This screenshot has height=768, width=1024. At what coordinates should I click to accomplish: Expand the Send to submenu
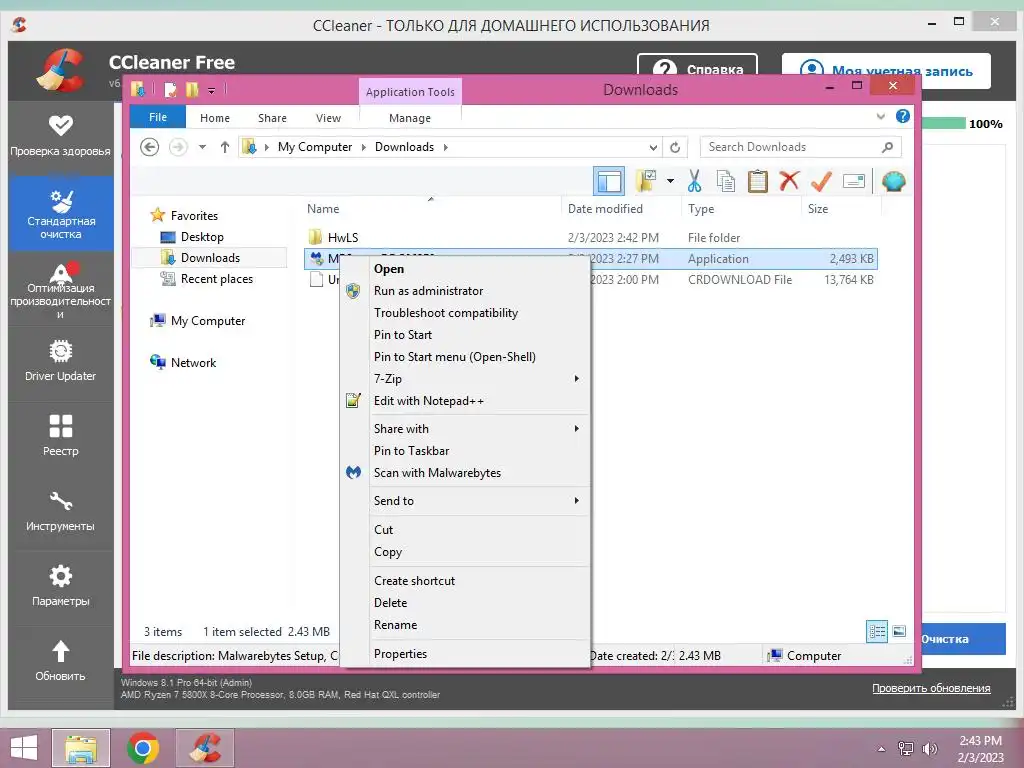tap(465, 501)
